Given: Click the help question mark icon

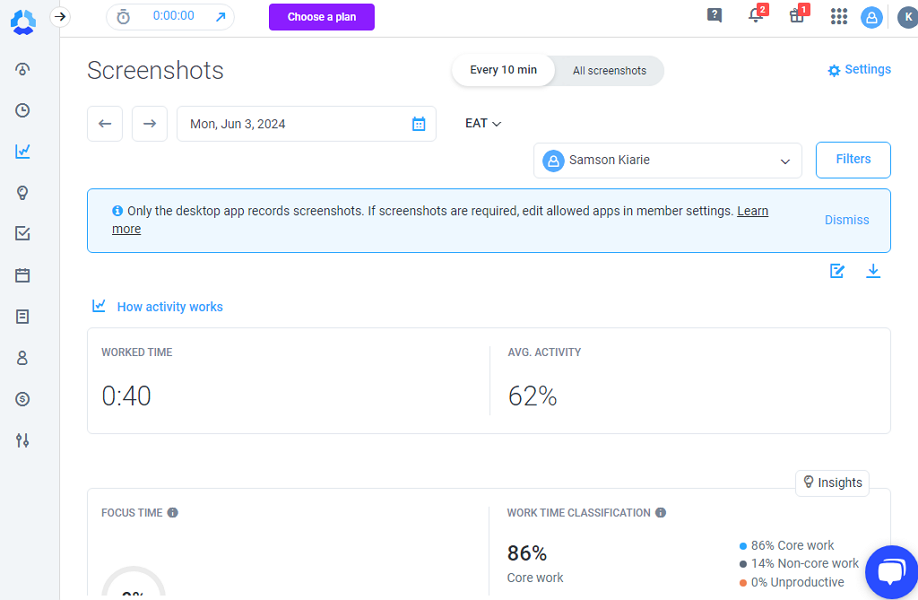Looking at the screenshot, I should [714, 16].
